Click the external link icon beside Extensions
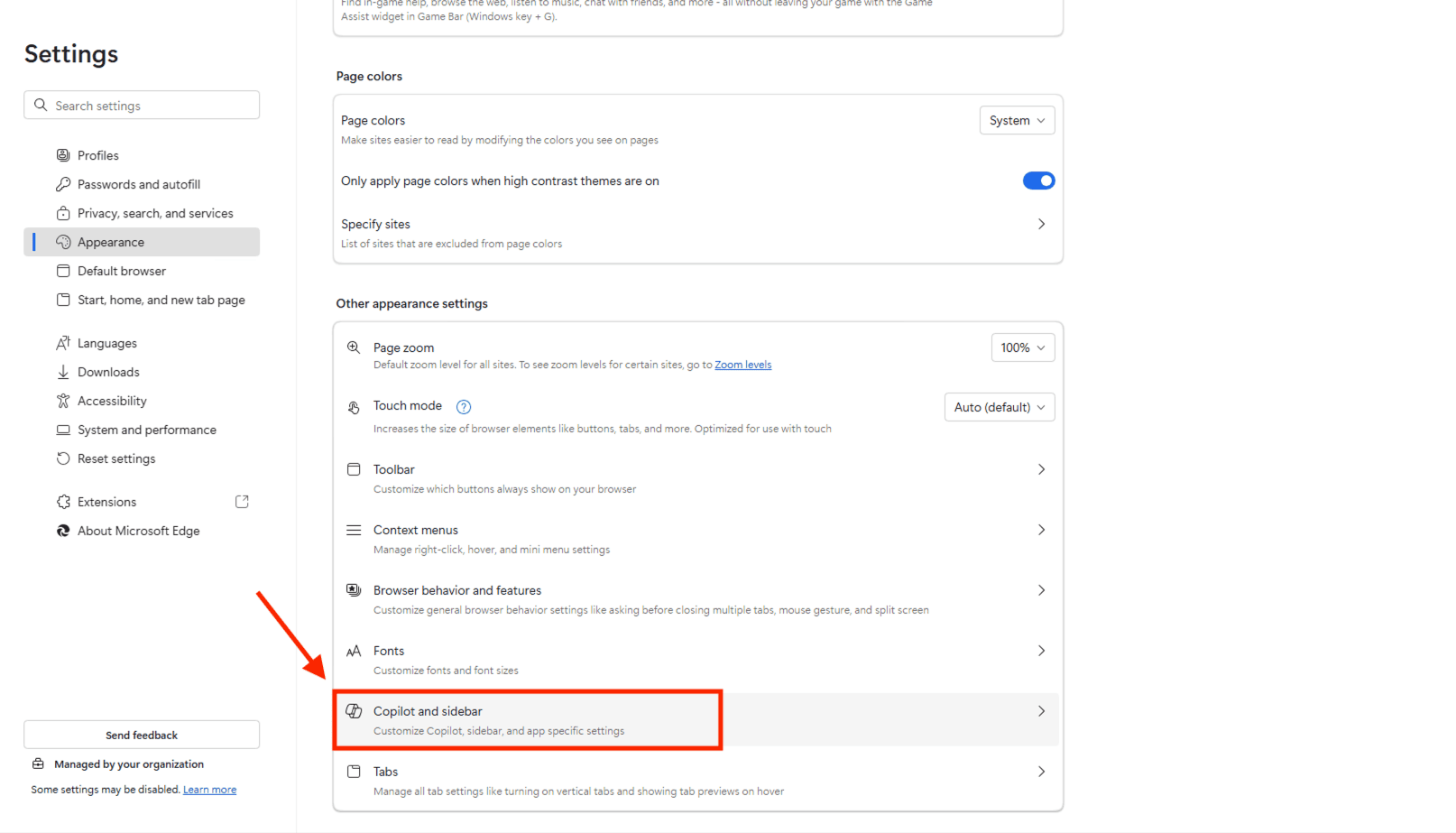Viewport: 1456px width, 833px height. (242, 501)
